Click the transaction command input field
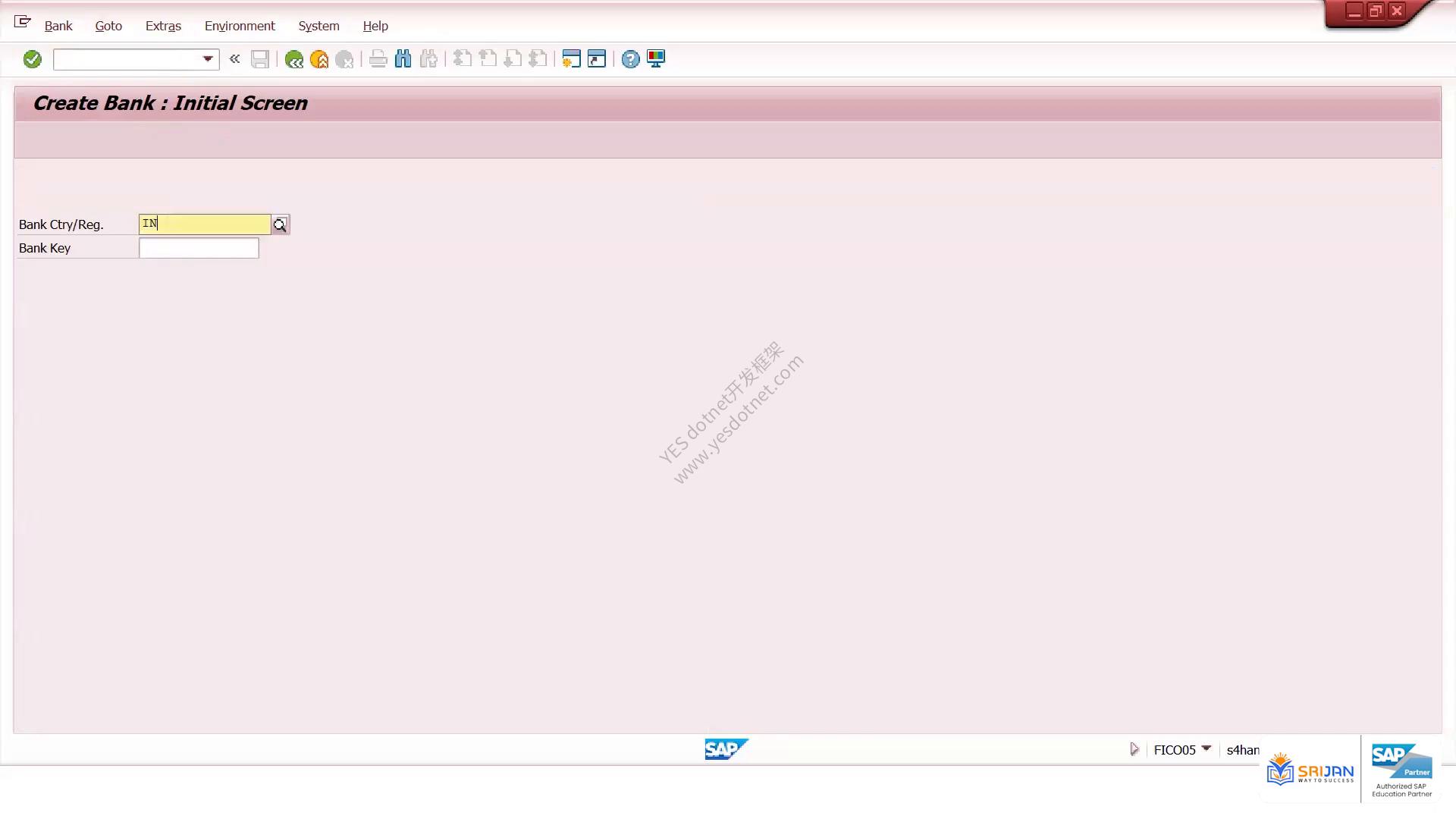 [127, 59]
